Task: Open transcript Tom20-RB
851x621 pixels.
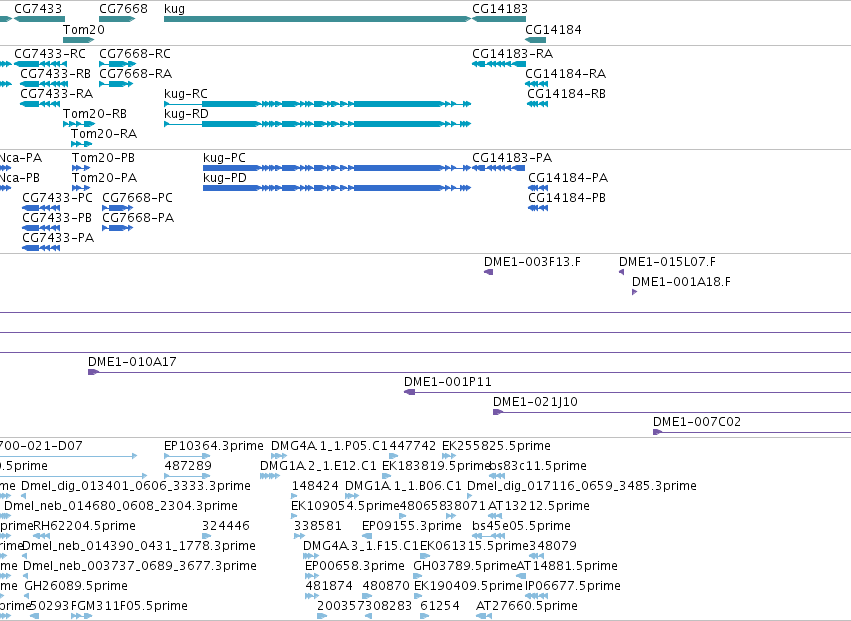Action: click(x=95, y=114)
